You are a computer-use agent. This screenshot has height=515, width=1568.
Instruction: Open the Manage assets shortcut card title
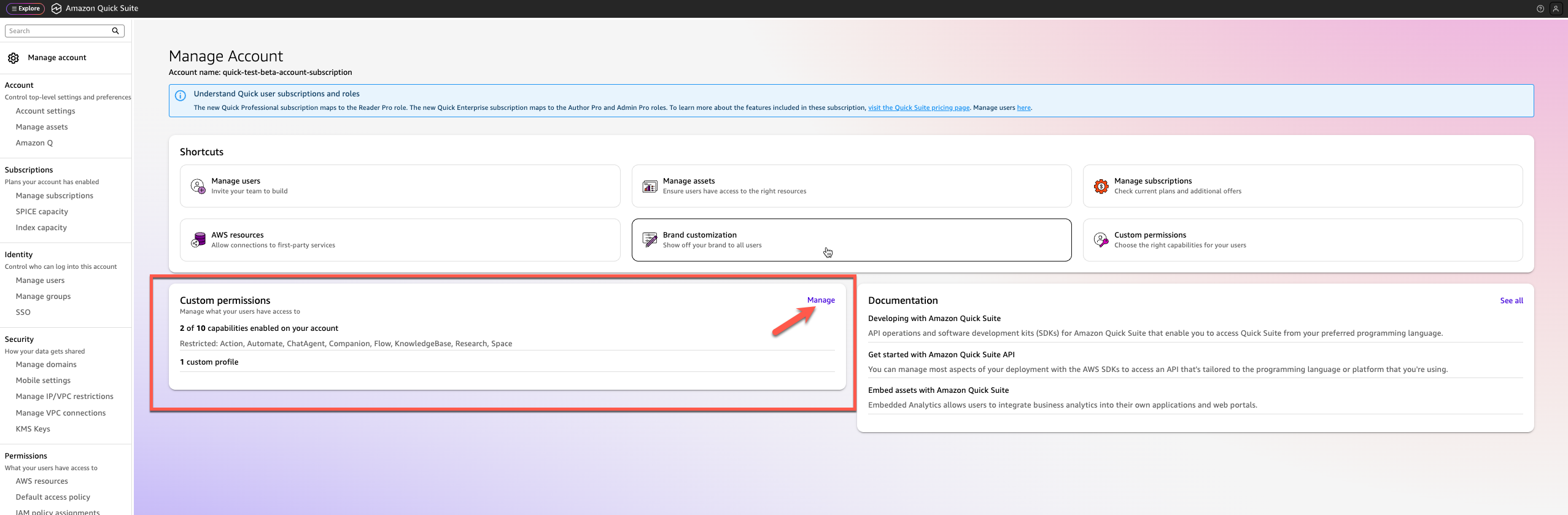click(689, 181)
